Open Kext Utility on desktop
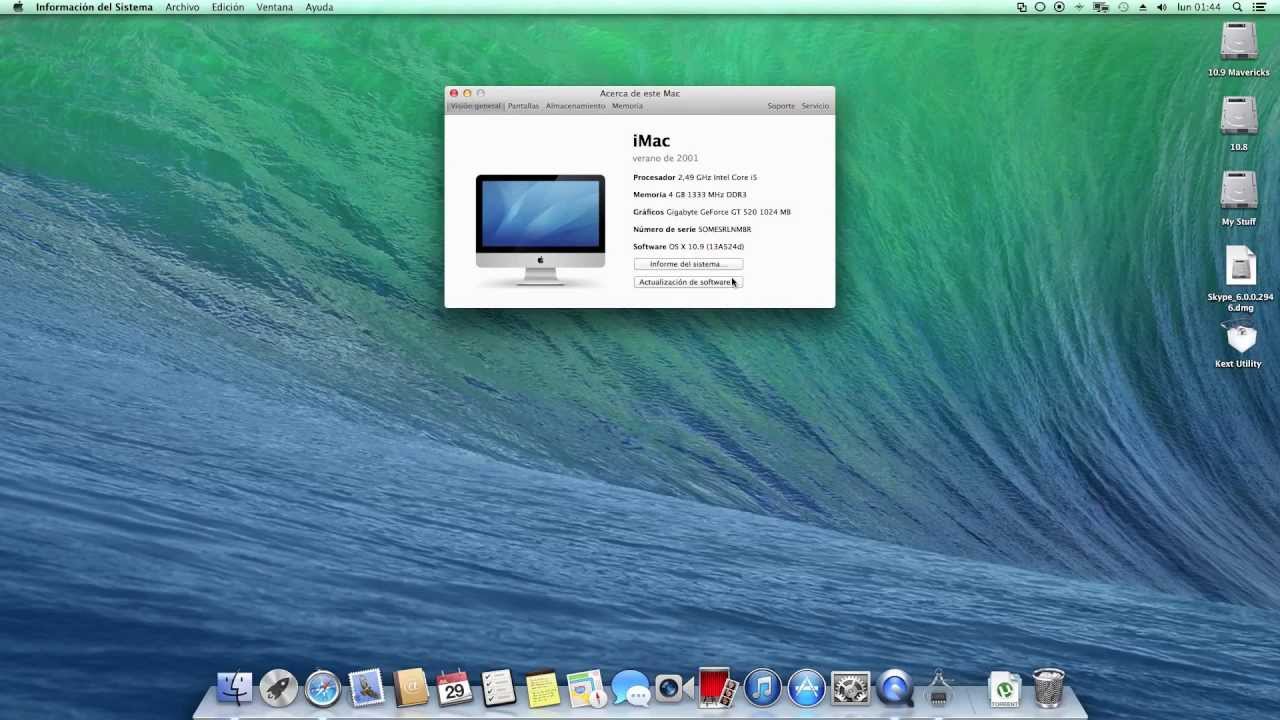This screenshot has width=1280, height=720. pyautogui.click(x=1238, y=346)
